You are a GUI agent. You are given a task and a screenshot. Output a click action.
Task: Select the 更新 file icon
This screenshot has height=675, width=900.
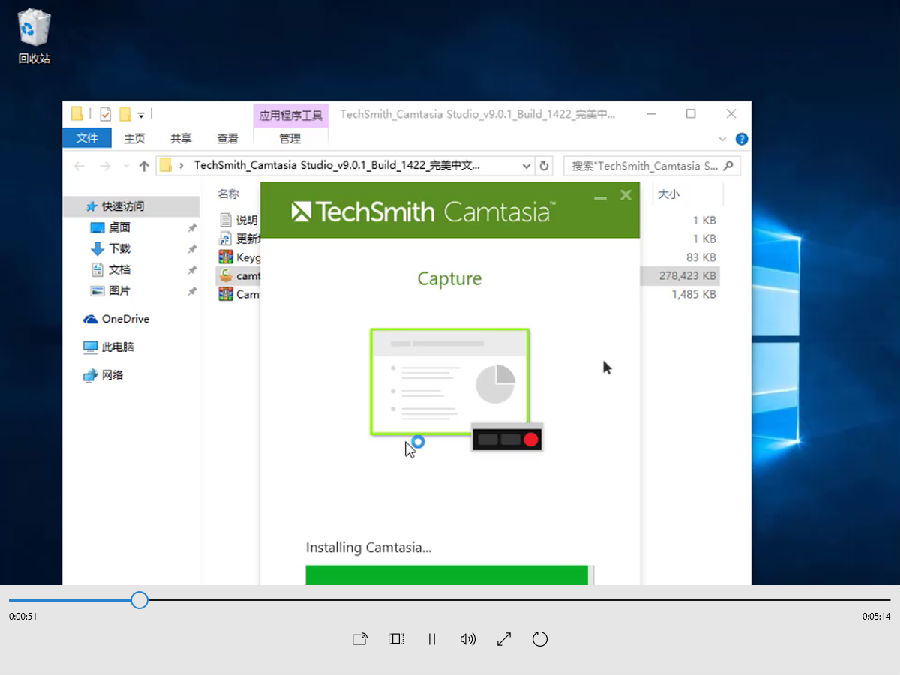pyautogui.click(x=226, y=238)
